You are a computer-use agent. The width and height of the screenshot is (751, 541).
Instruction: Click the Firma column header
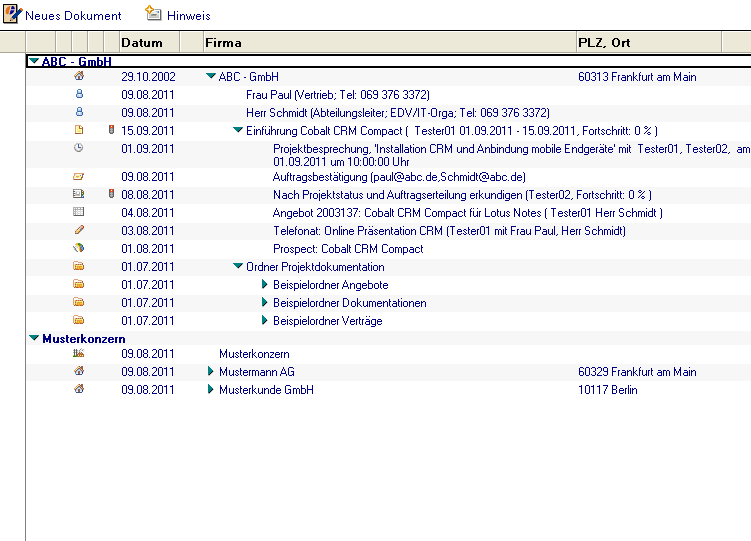[x=223, y=43]
